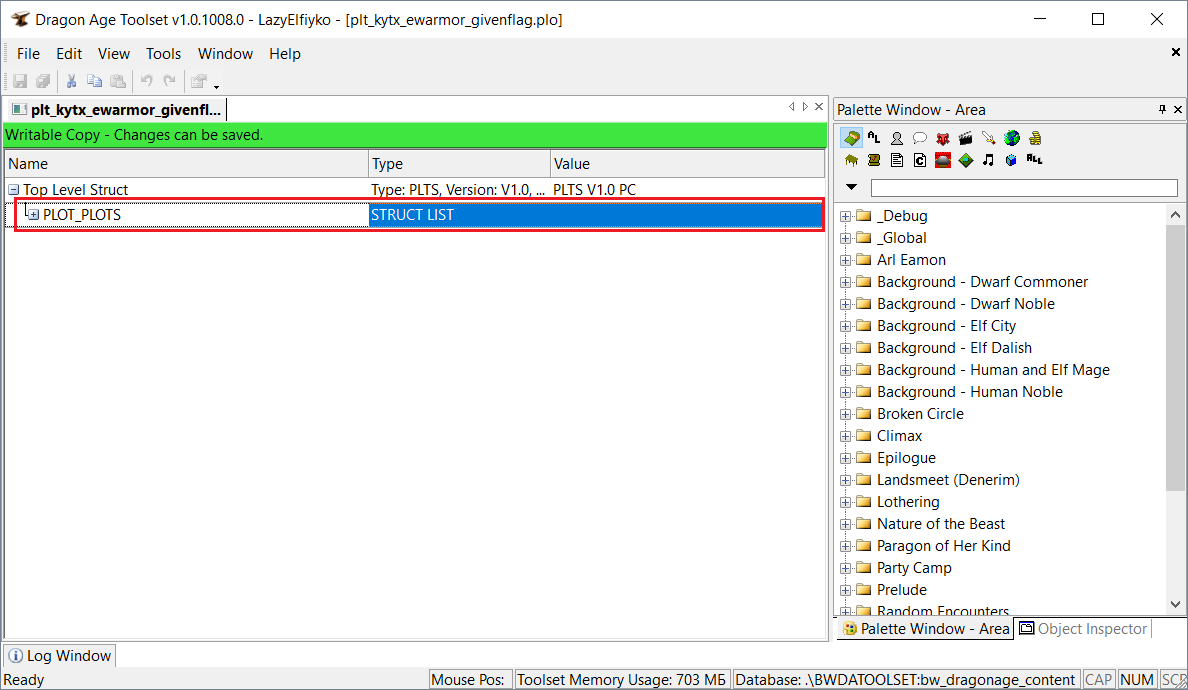Select the Palette Window - Area bottom tab
This screenshot has width=1188, height=690.
click(925, 629)
